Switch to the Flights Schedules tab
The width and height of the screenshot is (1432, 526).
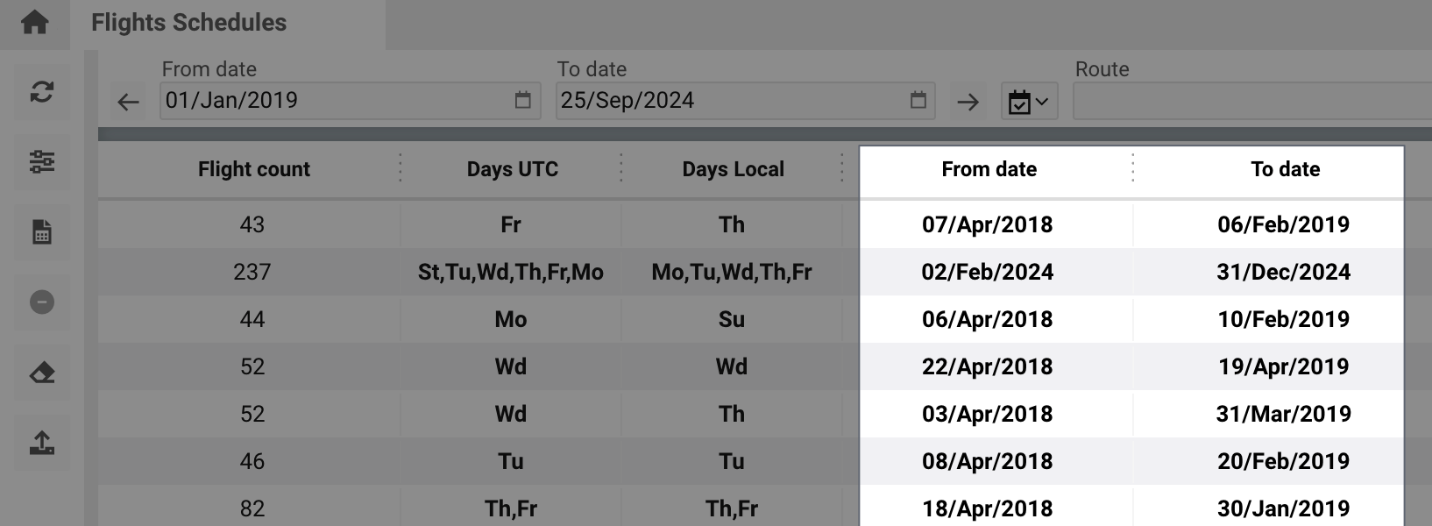pos(189,23)
